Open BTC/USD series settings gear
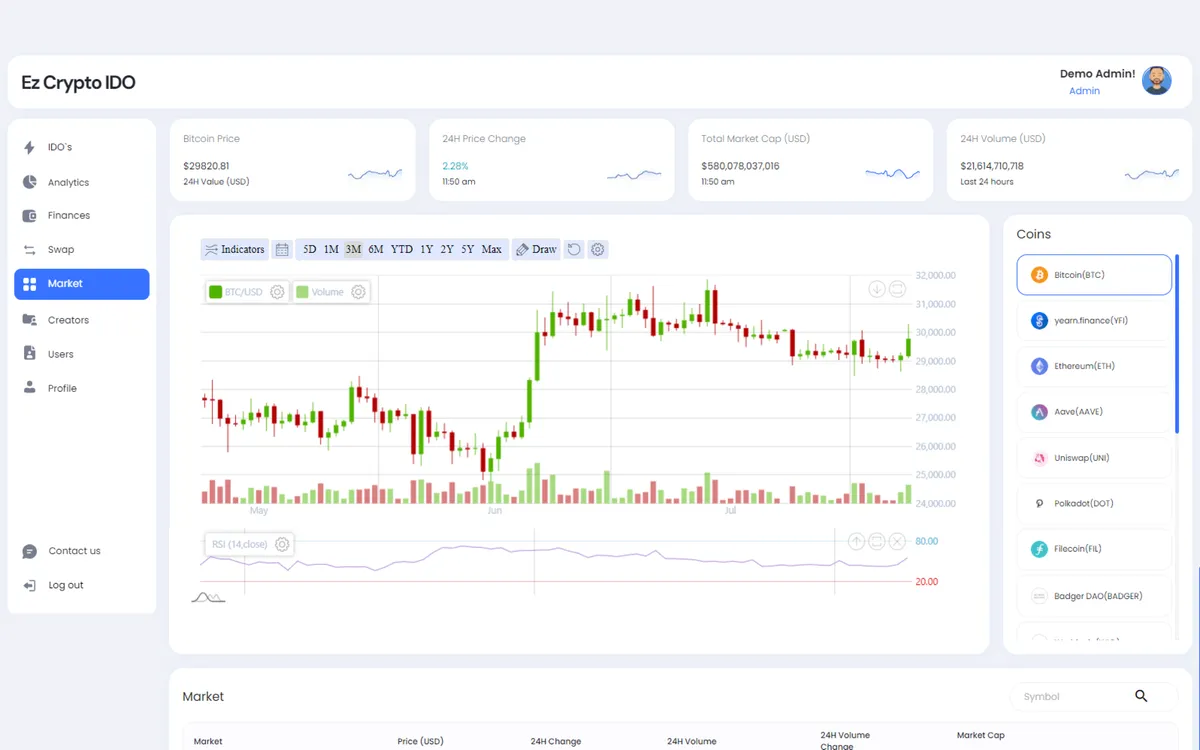Screen dimensions: 1200x750 coord(277,292)
